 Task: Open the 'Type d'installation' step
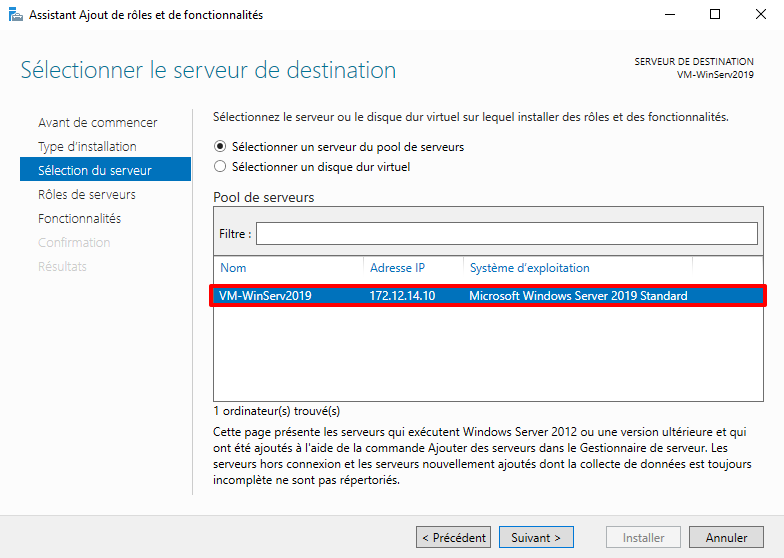click(x=87, y=147)
